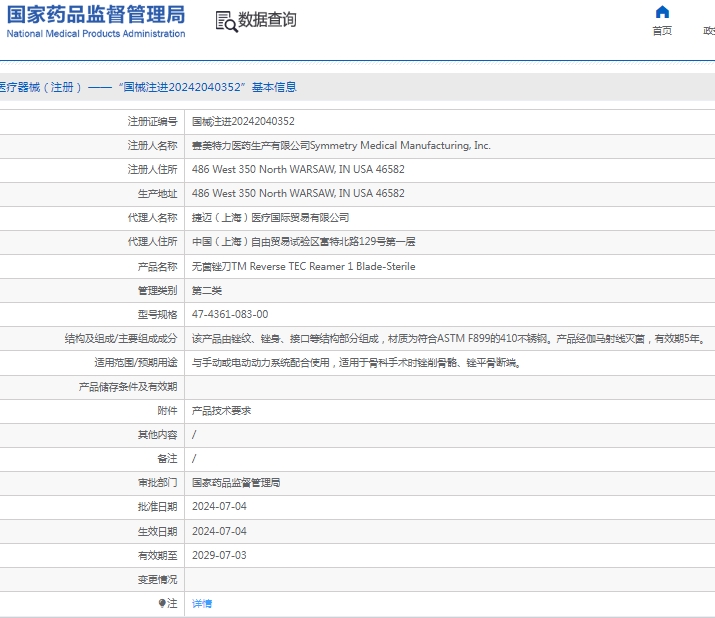Click the 变更情况 row label
The width and height of the screenshot is (715, 618).
[157, 579]
